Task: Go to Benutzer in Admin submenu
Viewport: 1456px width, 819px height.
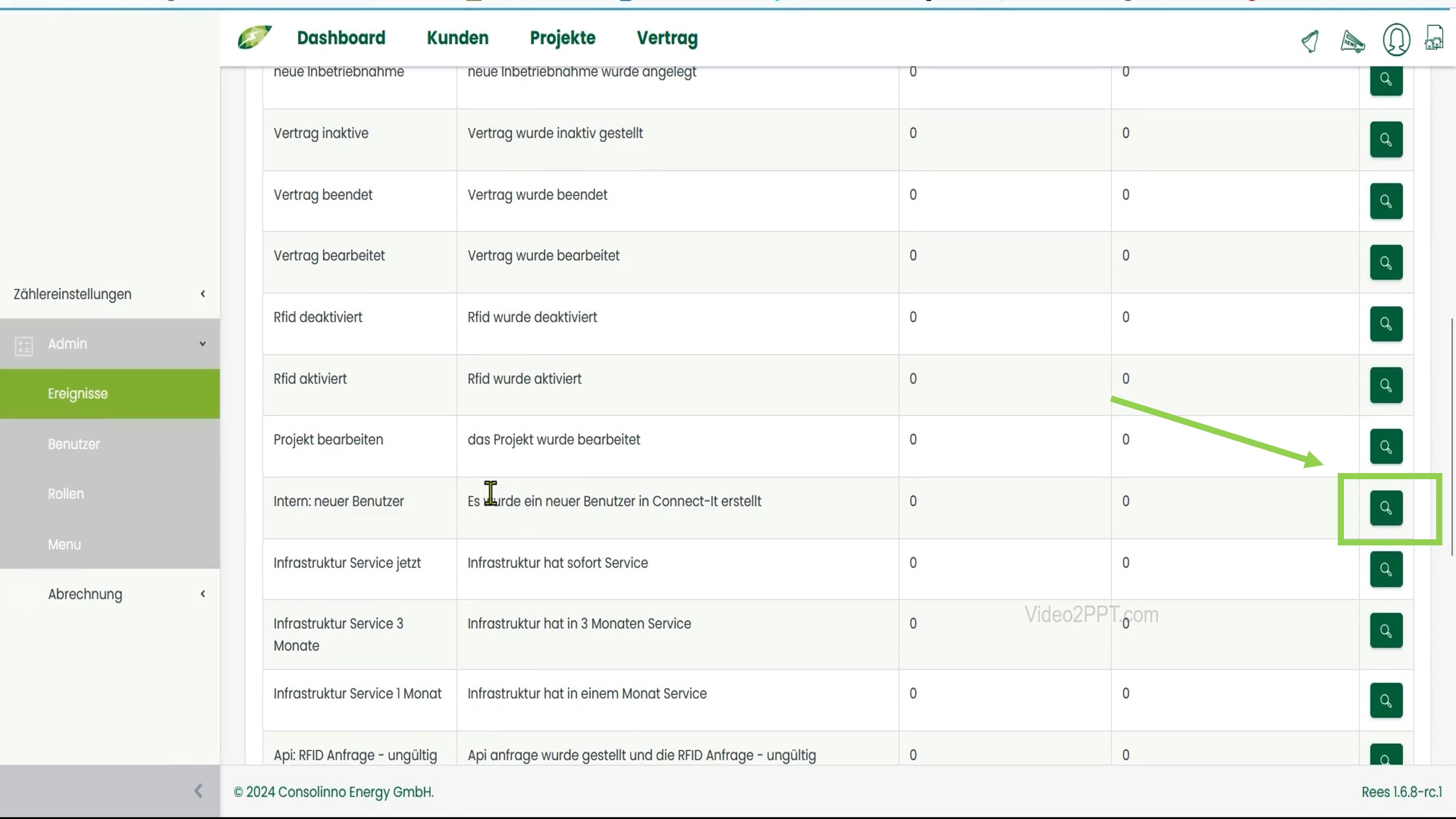Action: click(x=74, y=444)
